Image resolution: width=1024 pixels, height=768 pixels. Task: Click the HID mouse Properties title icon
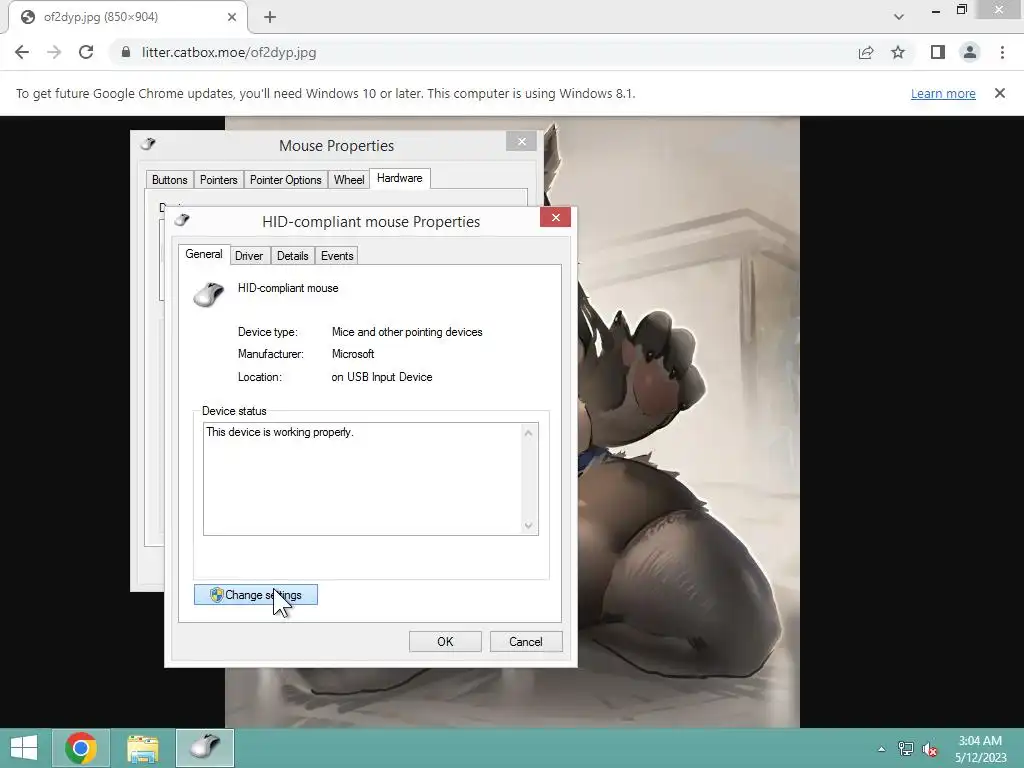click(x=182, y=220)
